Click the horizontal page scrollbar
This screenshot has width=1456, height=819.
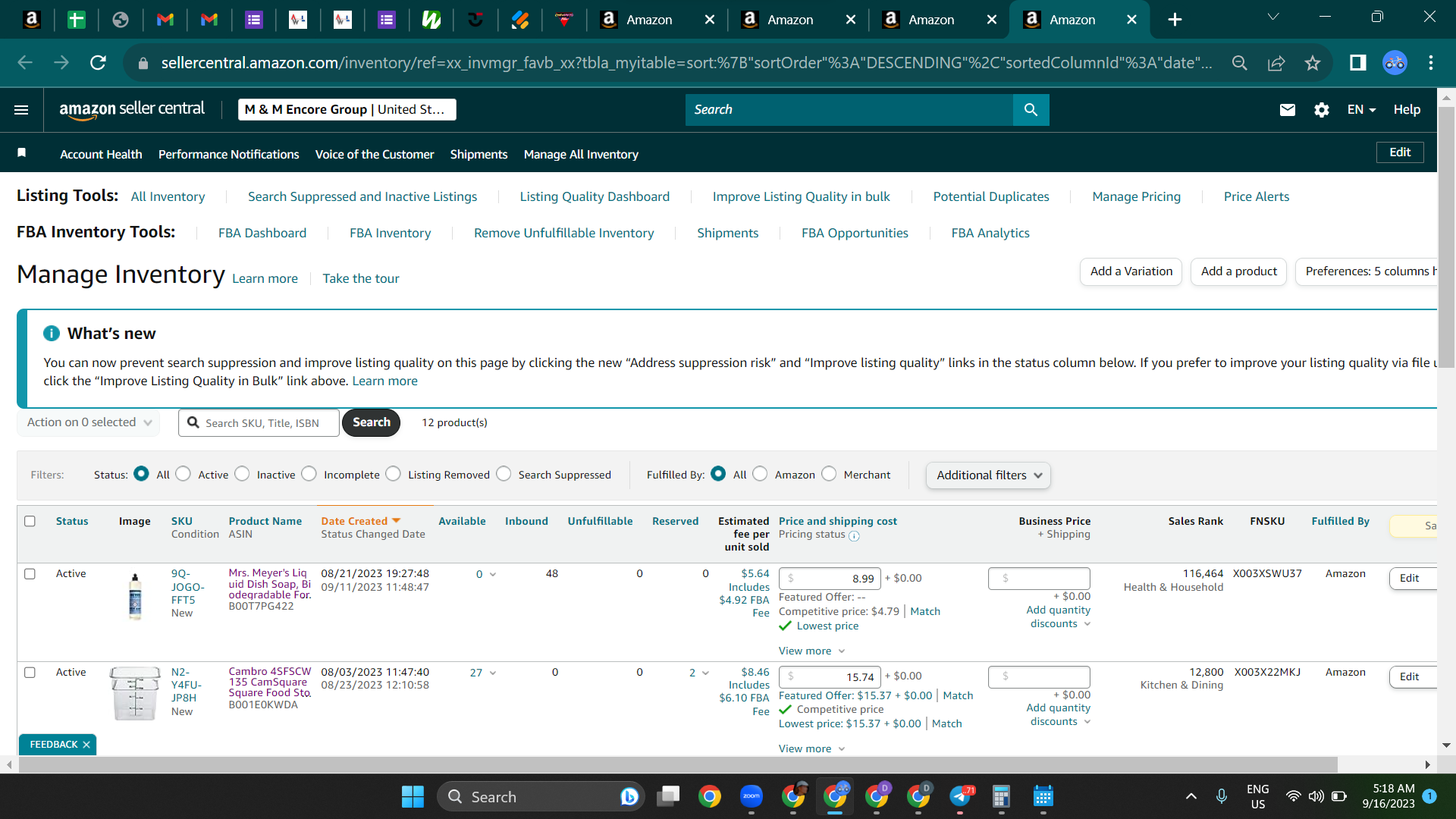(x=679, y=764)
